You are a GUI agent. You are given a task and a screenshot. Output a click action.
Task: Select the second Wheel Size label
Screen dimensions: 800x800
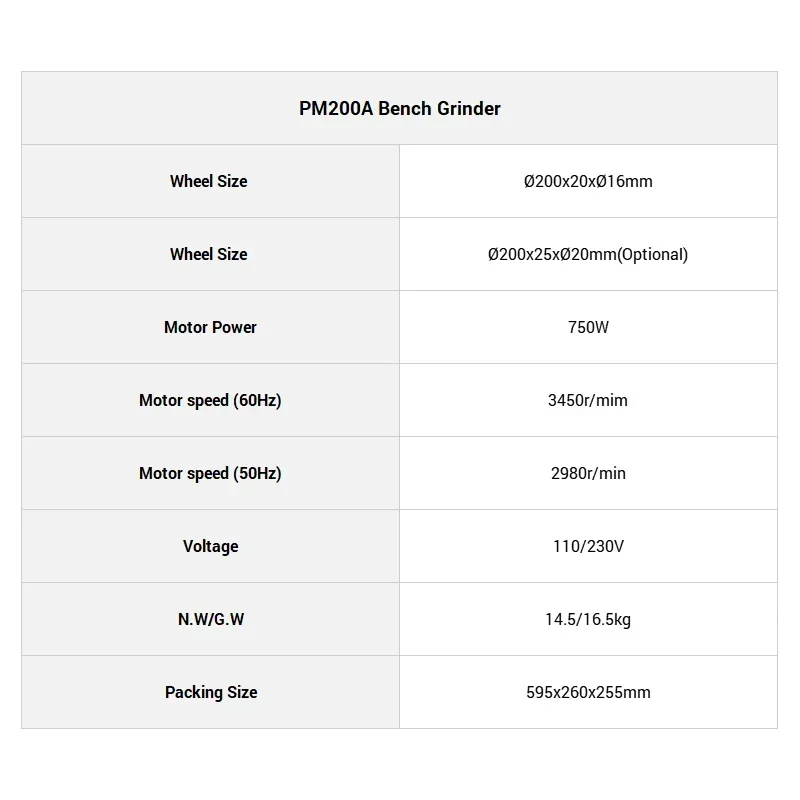(208, 254)
